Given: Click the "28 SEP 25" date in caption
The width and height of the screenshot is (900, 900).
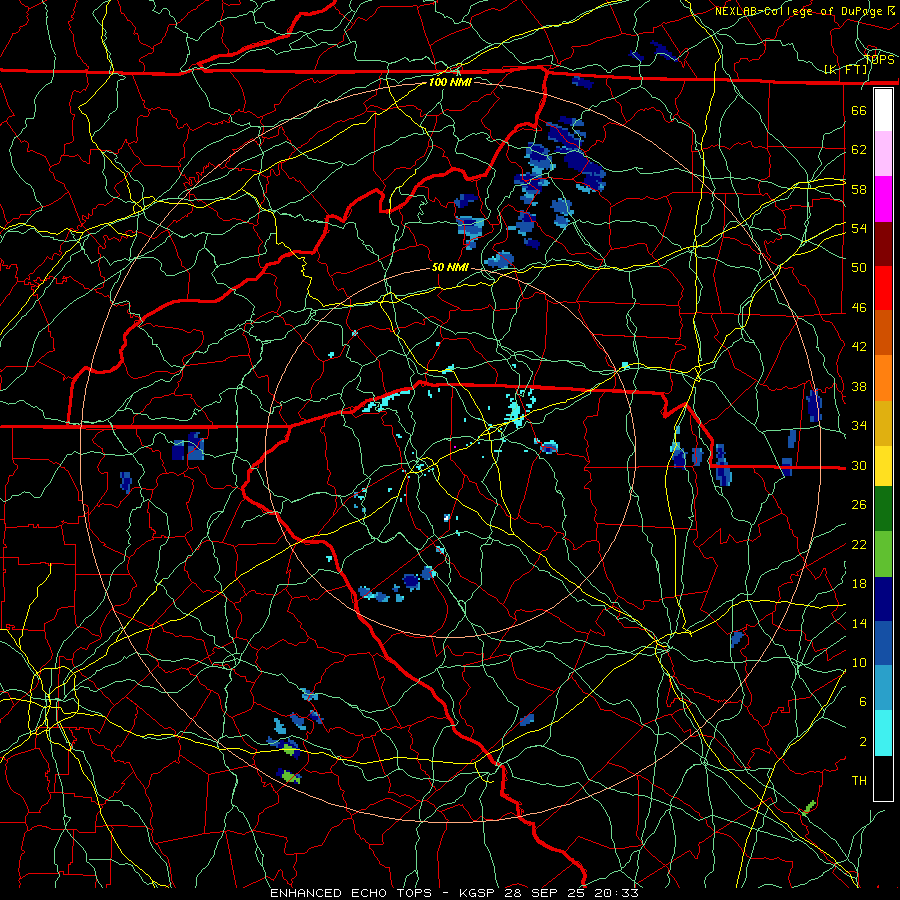Looking at the screenshot, I should 546,893.
